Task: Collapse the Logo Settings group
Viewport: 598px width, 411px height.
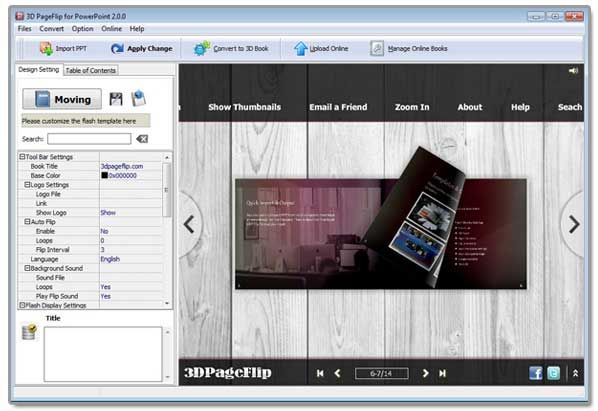Action: pyautogui.click(x=27, y=185)
